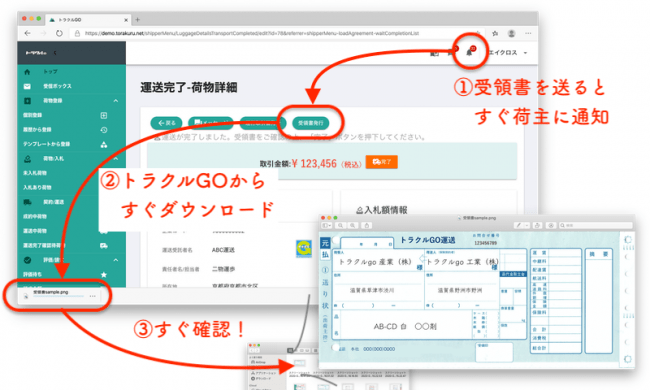Click the template icon beside テンプレートから登録

click(104, 144)
